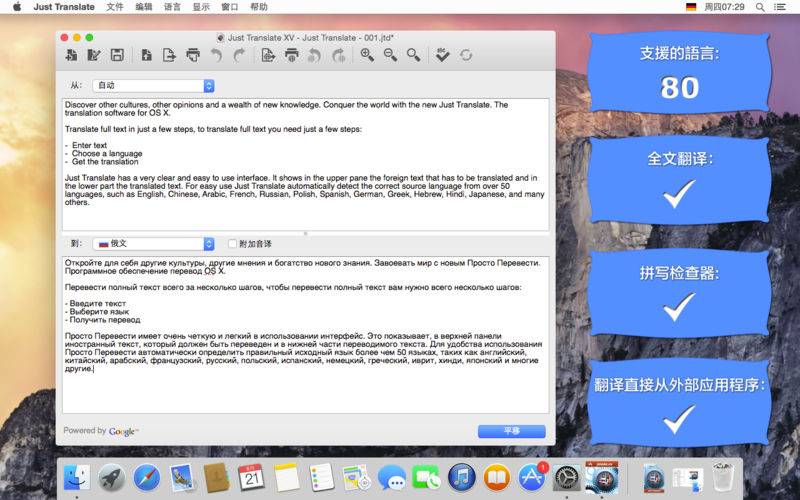Click inside the lower Russian translation text area

[306, 335]
